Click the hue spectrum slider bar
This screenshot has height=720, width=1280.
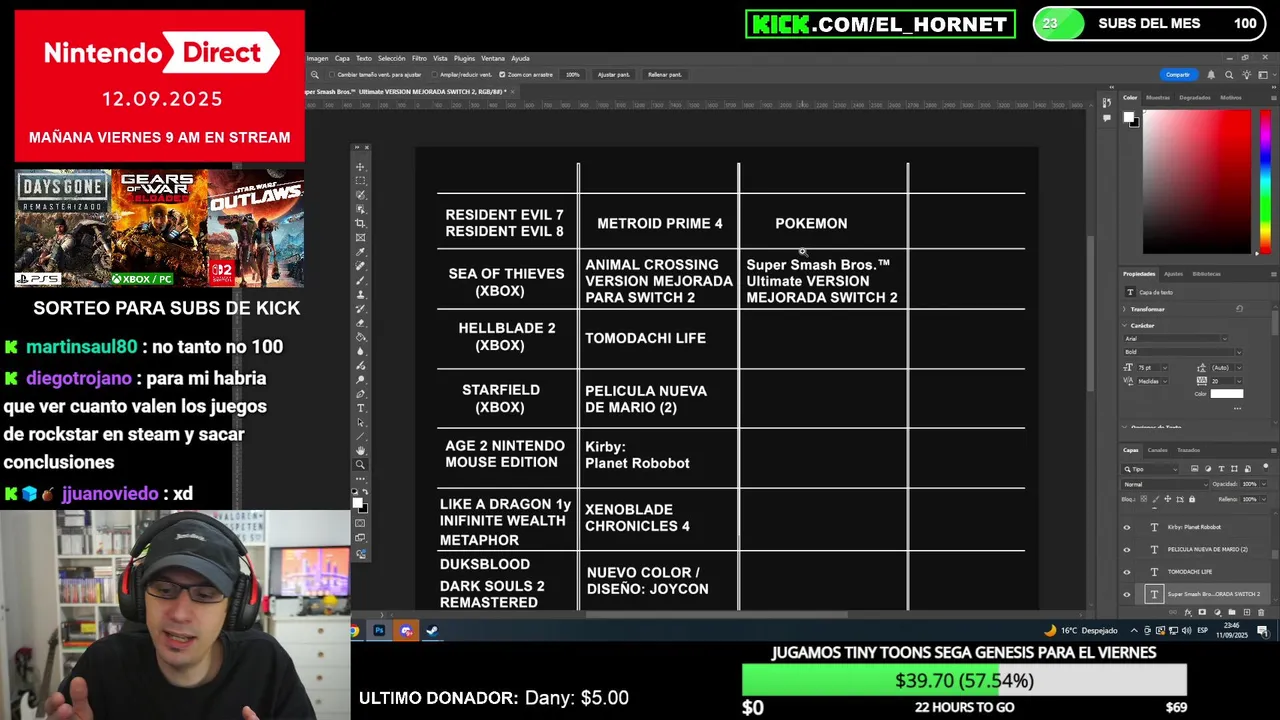pyautogui.click(x=1265, y=182)
